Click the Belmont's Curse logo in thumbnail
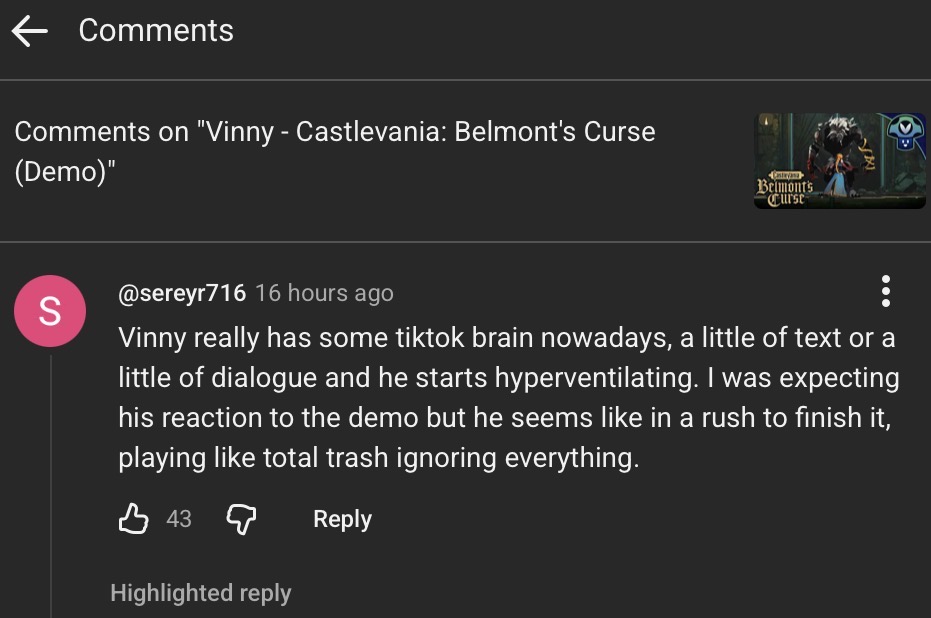Viewport: 931px width, 618px height. (784, 189)
